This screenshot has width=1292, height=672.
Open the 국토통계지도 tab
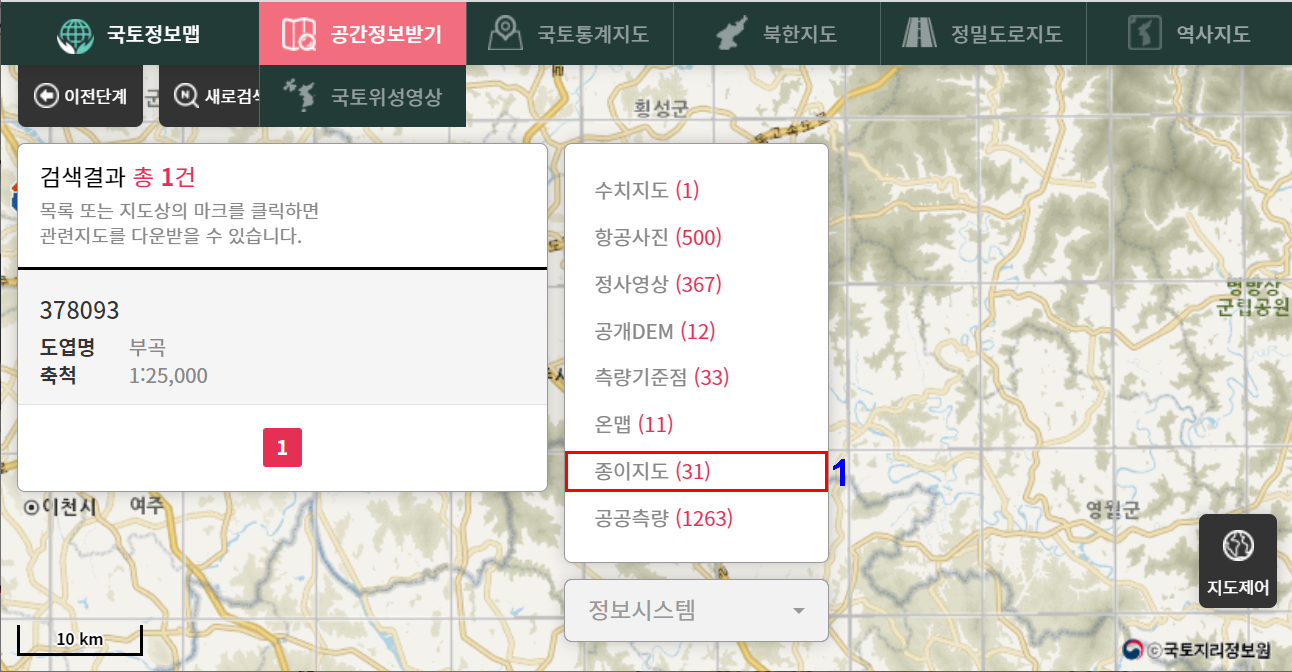[569, 33]
